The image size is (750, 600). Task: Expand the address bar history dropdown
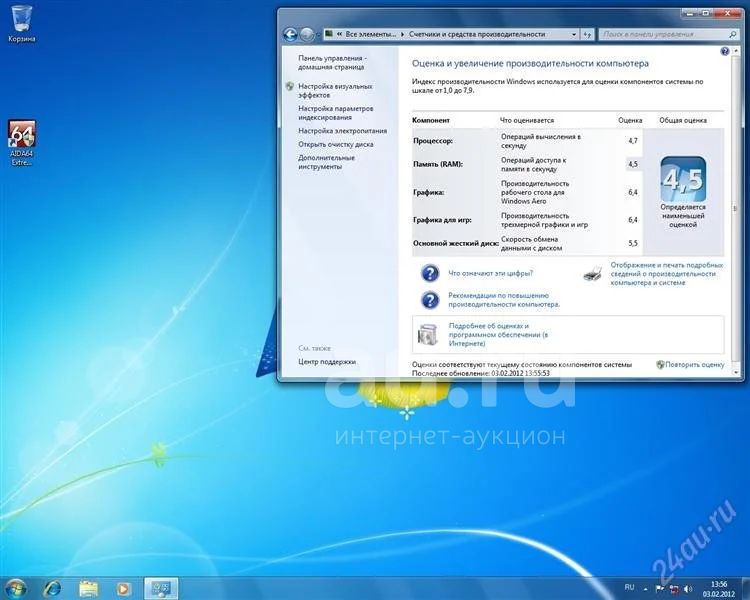(x=574, y=34)
